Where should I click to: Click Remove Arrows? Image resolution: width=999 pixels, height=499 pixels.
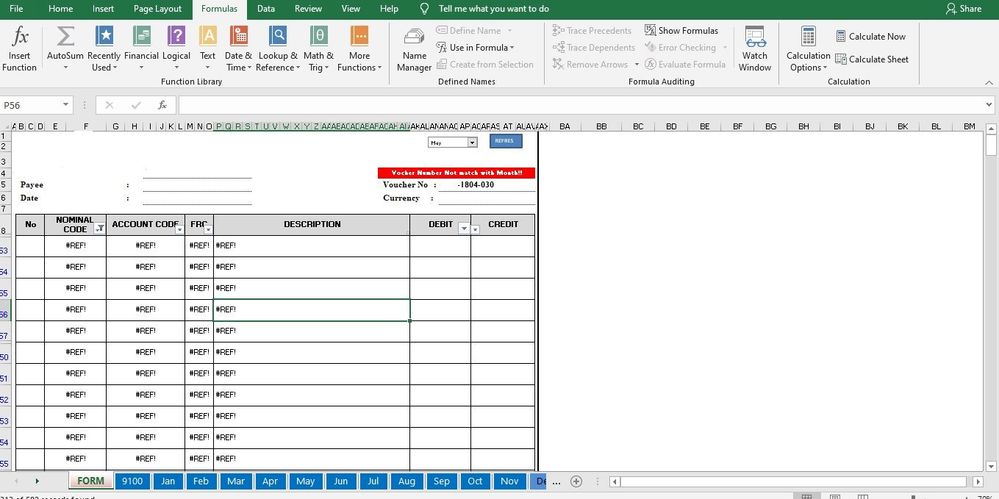click(590, 64)
